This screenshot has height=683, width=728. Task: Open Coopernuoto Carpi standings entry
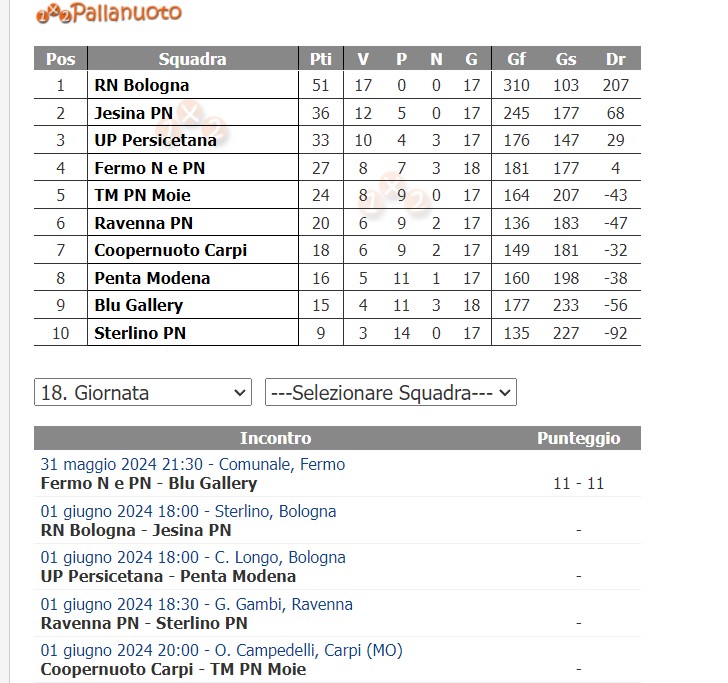[x=170, y=250]
